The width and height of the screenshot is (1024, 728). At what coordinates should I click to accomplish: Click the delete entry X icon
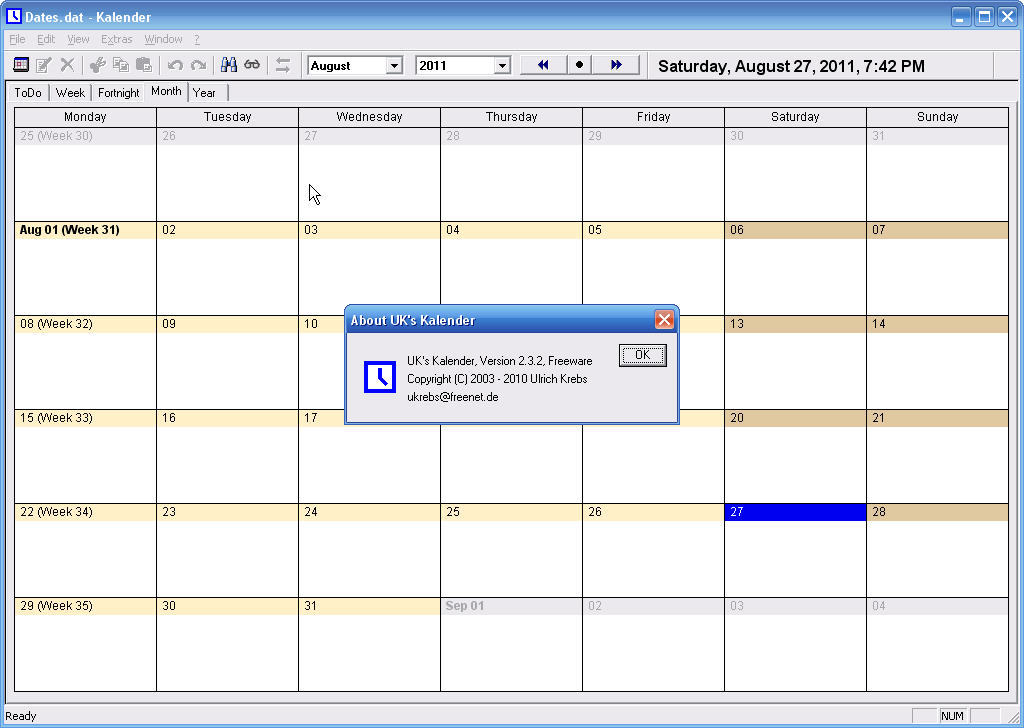pyautogui.click(x=67, y=65)
